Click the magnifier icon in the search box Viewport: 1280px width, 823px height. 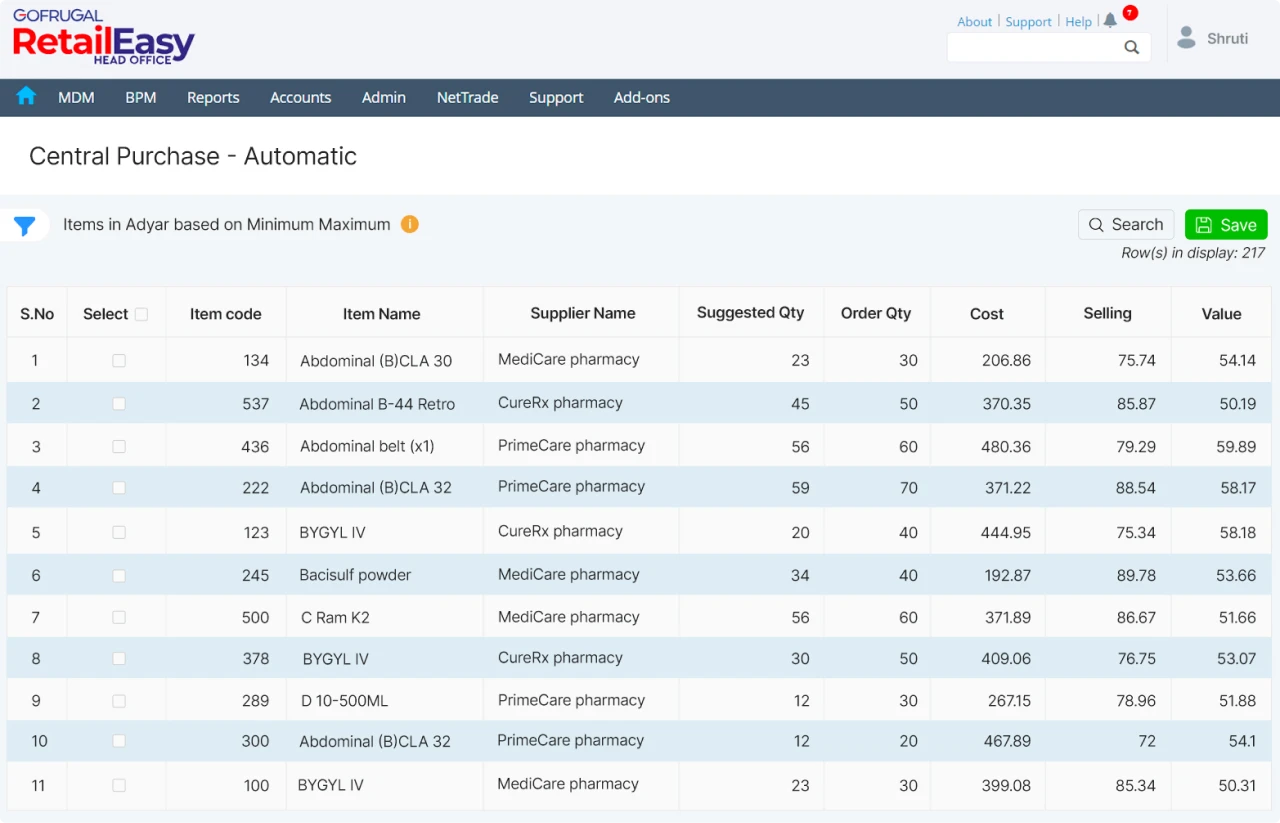pyautogui.click(x=1131, y=47)
